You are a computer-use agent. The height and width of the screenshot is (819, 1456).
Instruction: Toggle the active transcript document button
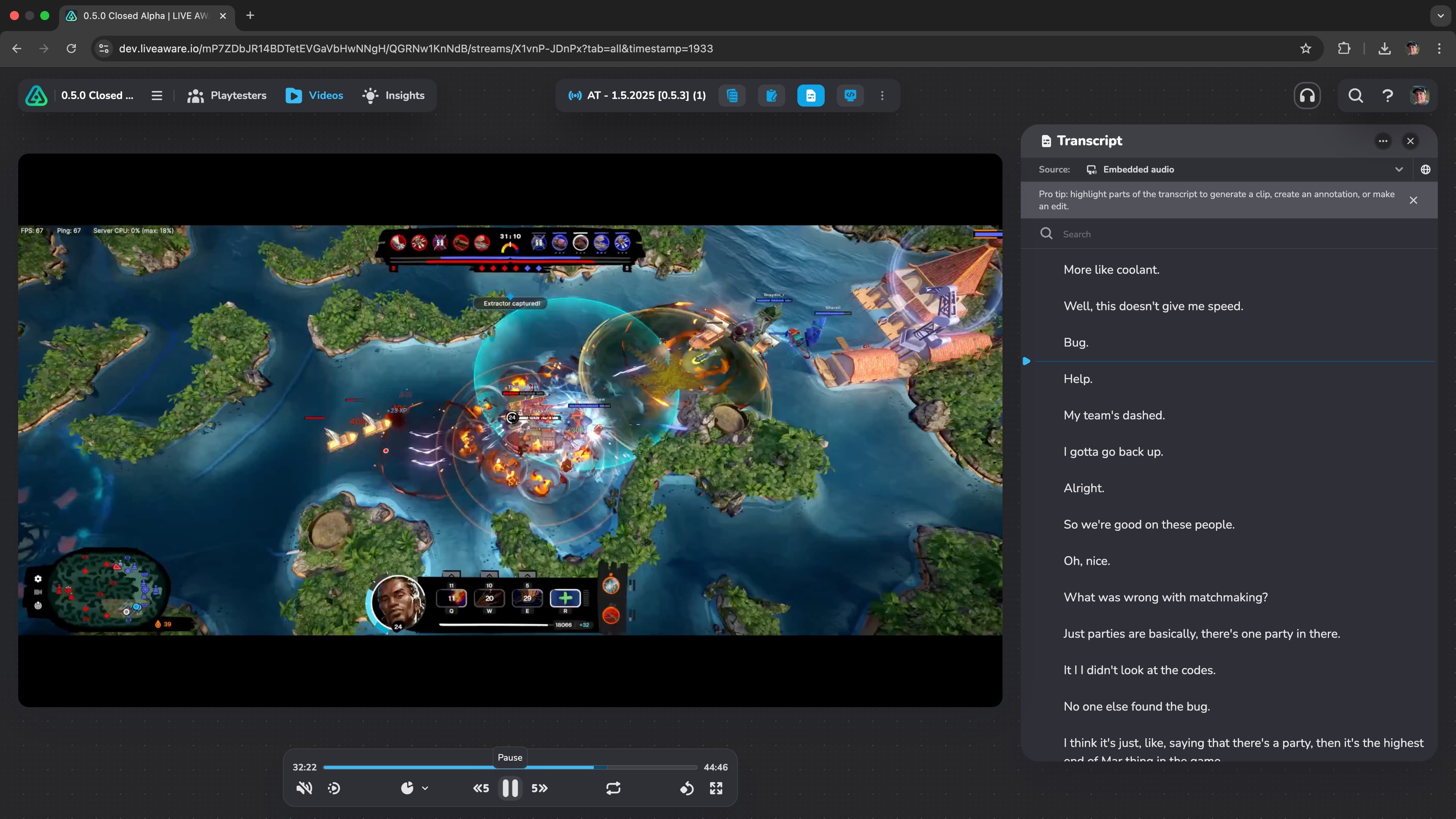tap(811, 96)
